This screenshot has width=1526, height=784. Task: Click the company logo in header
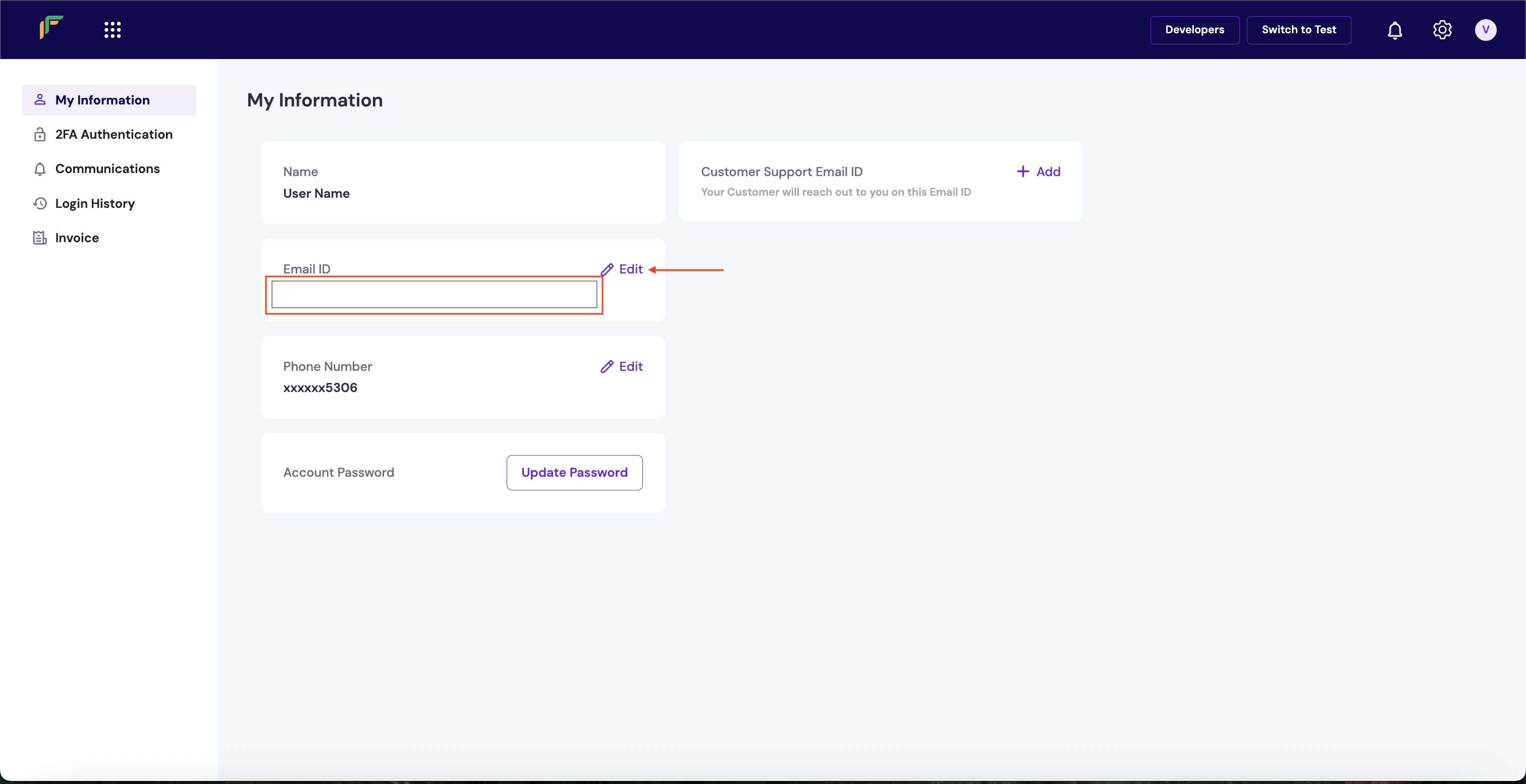click(51, 27)
